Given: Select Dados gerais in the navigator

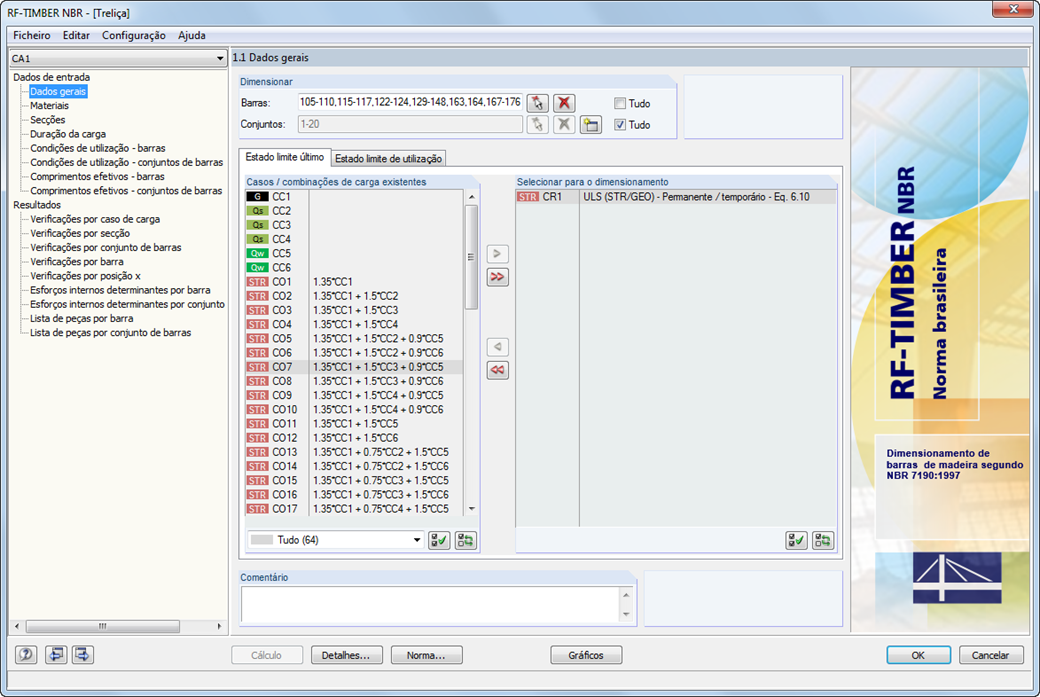Looking at the screenshot, I should point(58,92).
